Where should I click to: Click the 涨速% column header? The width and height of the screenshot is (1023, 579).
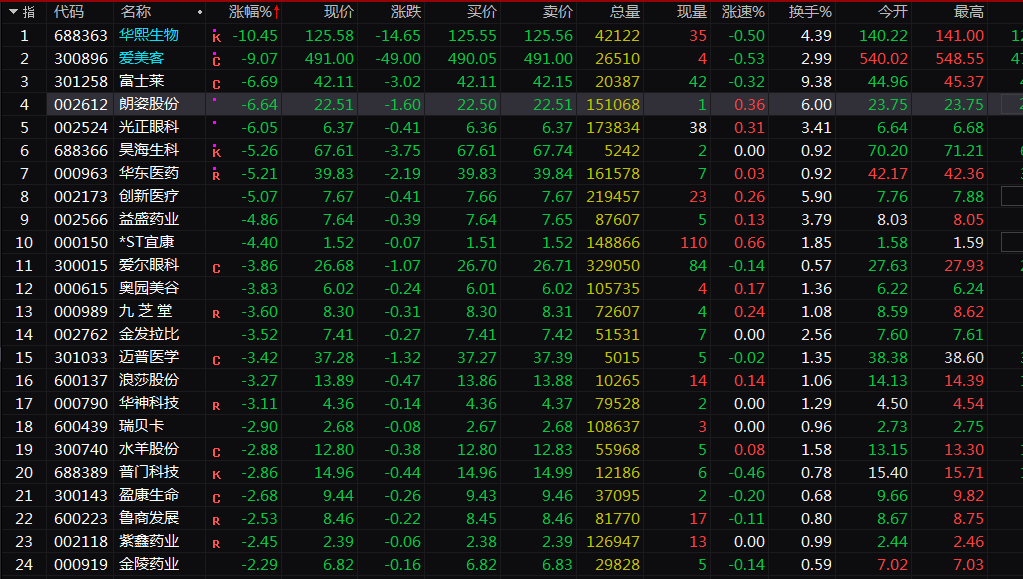point(743,12)
